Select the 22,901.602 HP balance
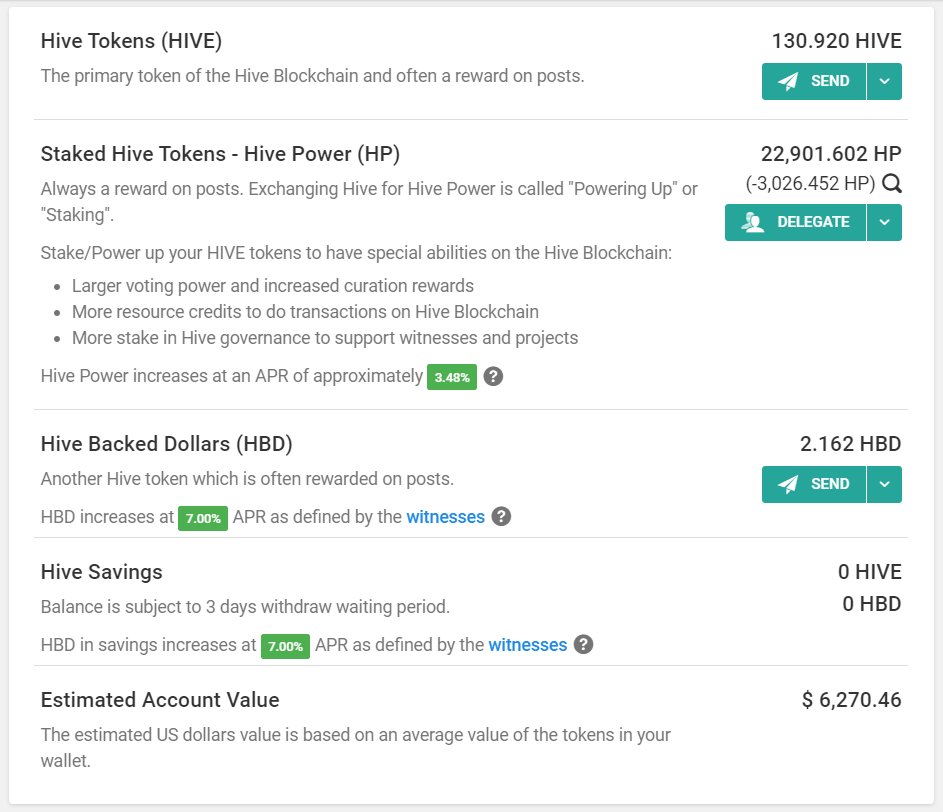943x812 pixels. [831, 154]
